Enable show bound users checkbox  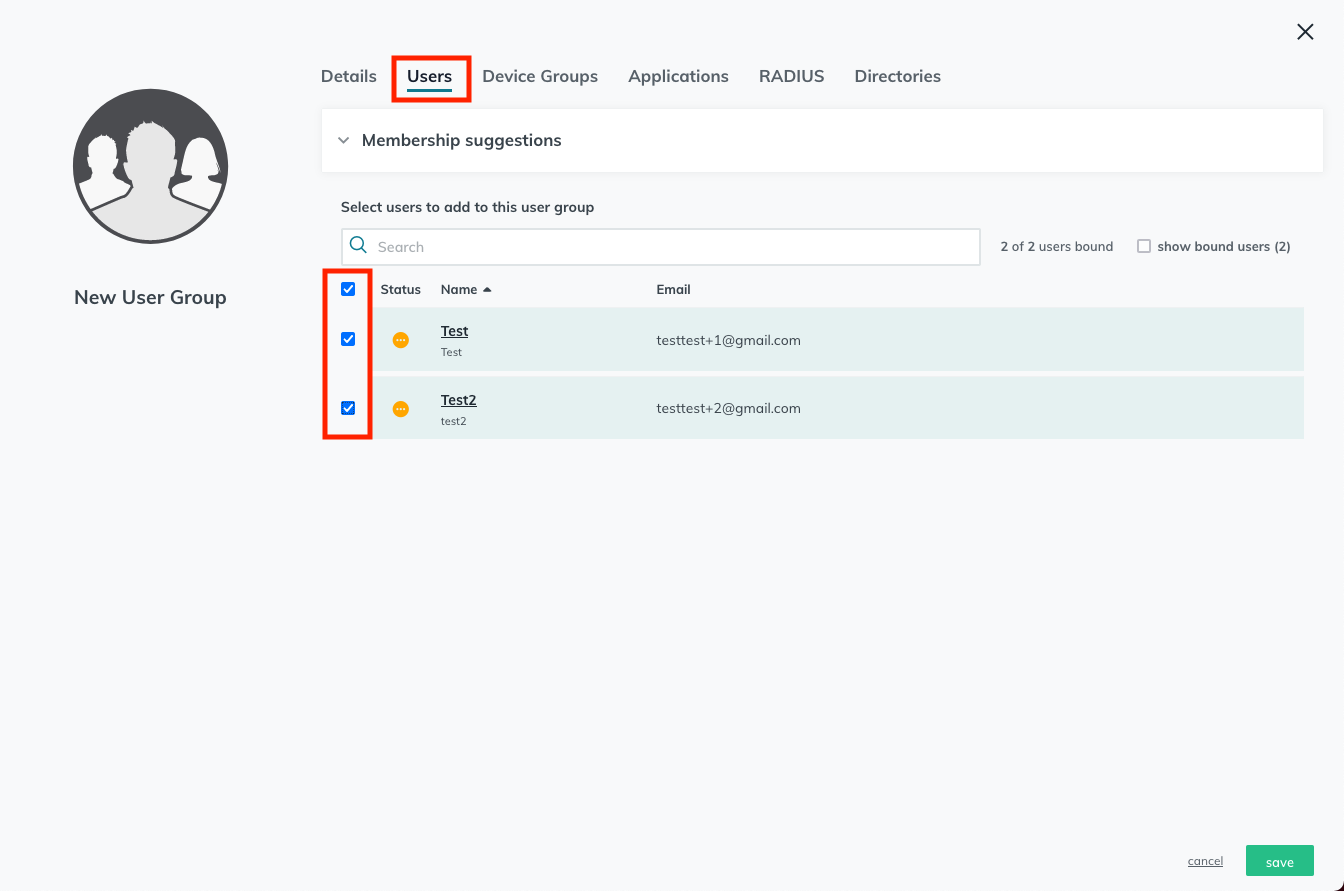pos(1144,246)
